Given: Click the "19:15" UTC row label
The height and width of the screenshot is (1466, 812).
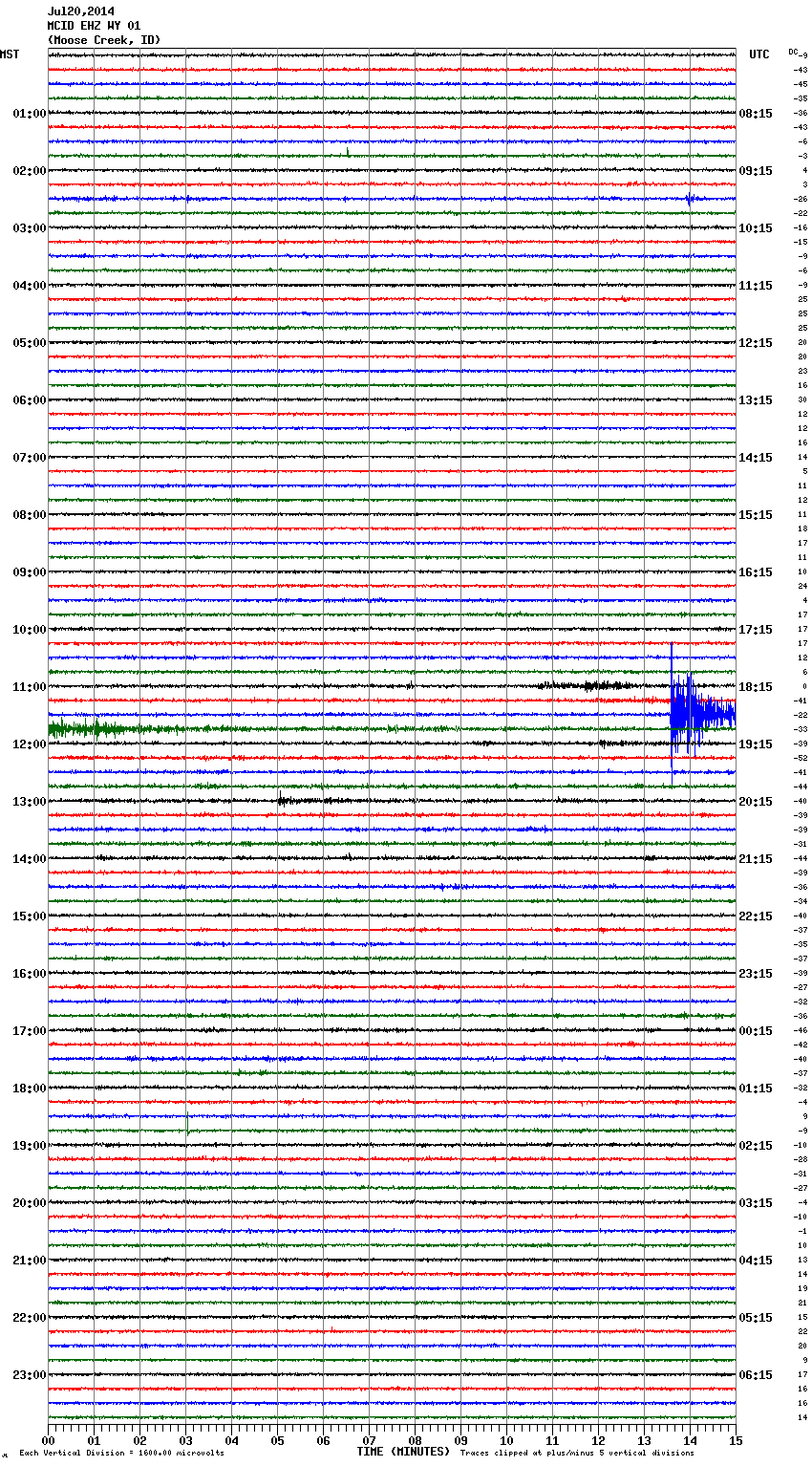Looking at the screenshot, I should (x=756, y=744).
